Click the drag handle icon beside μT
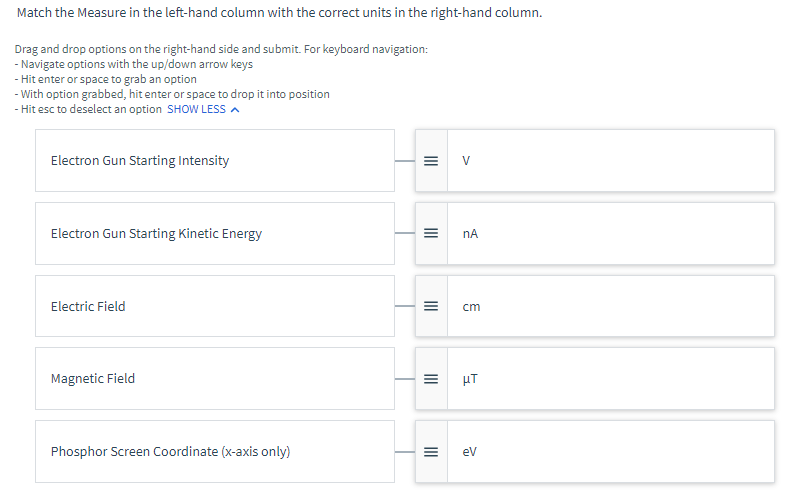Screen dimensions: 788x493 [x=430, y=379]
